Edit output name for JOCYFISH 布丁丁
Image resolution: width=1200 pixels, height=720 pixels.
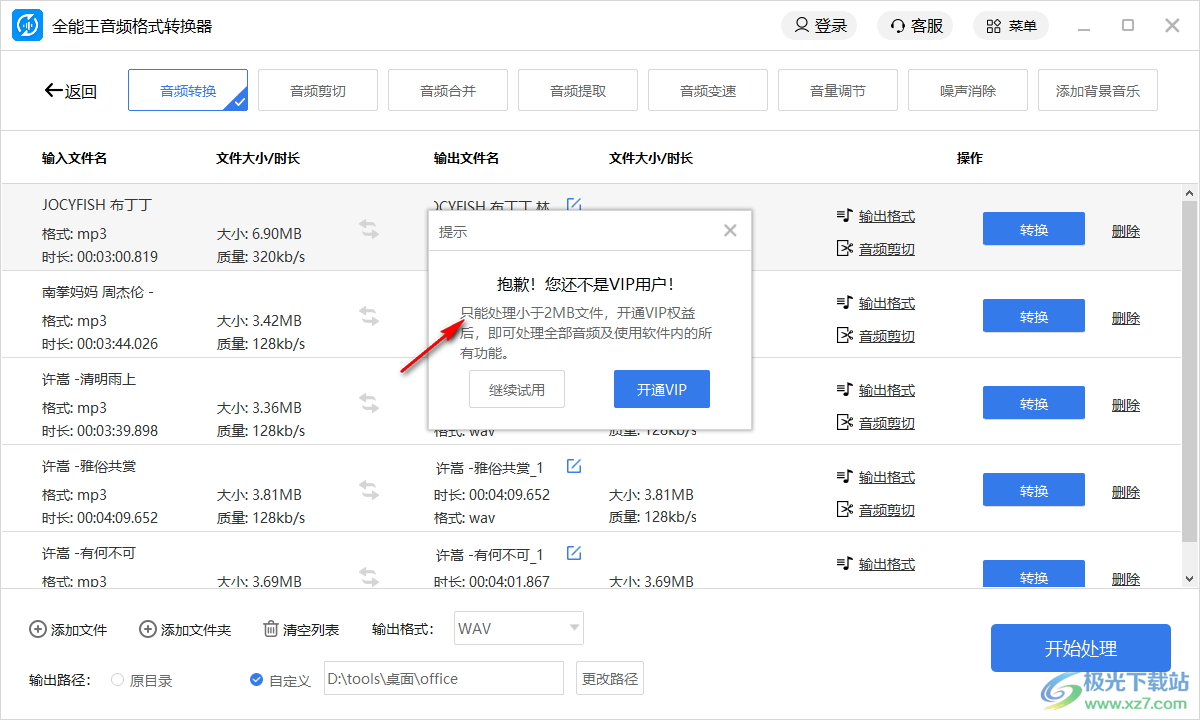(574, 205)
